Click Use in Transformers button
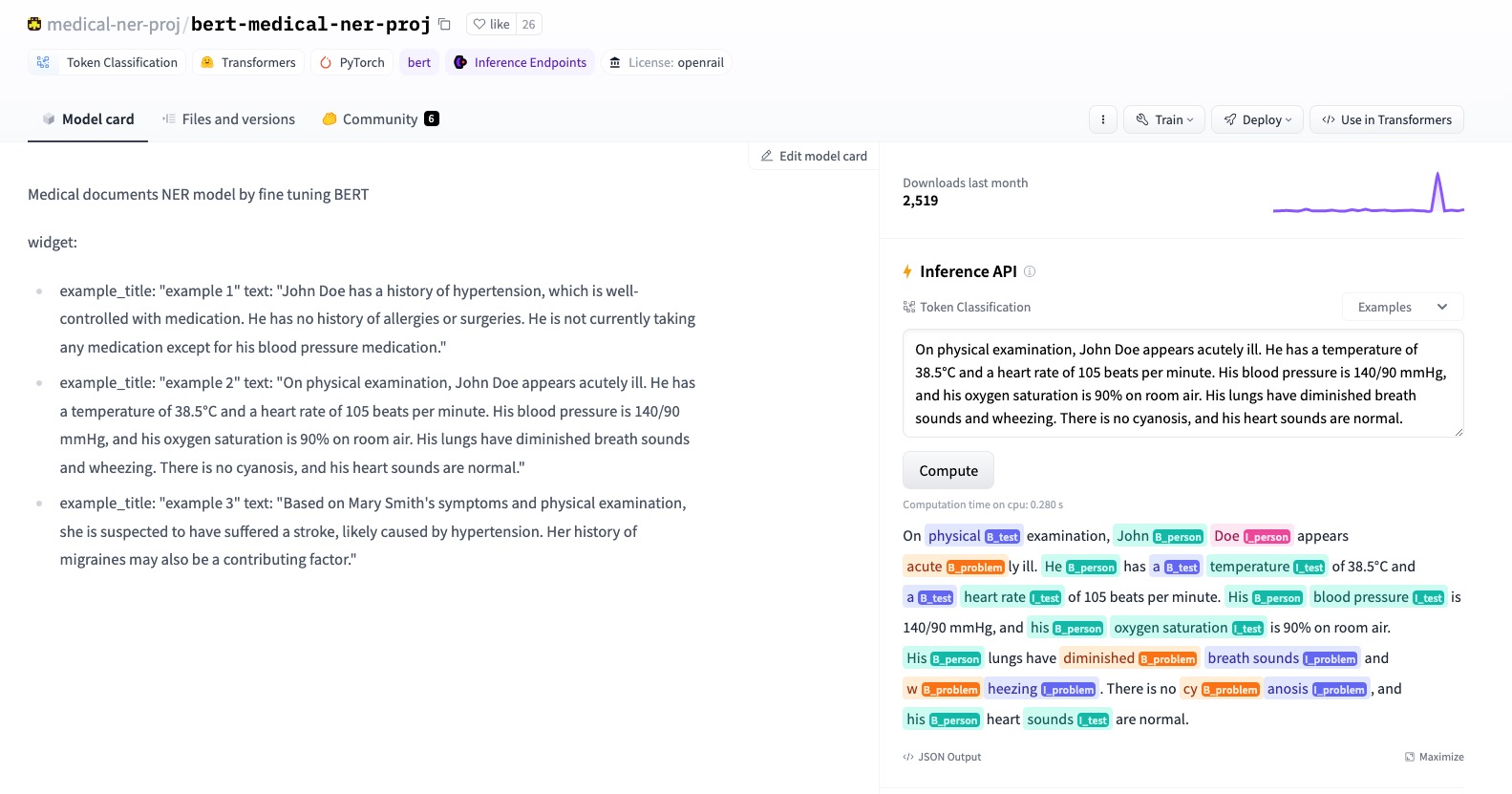This screenshot has height=794, width=1512. click(x=1387, y=119)
